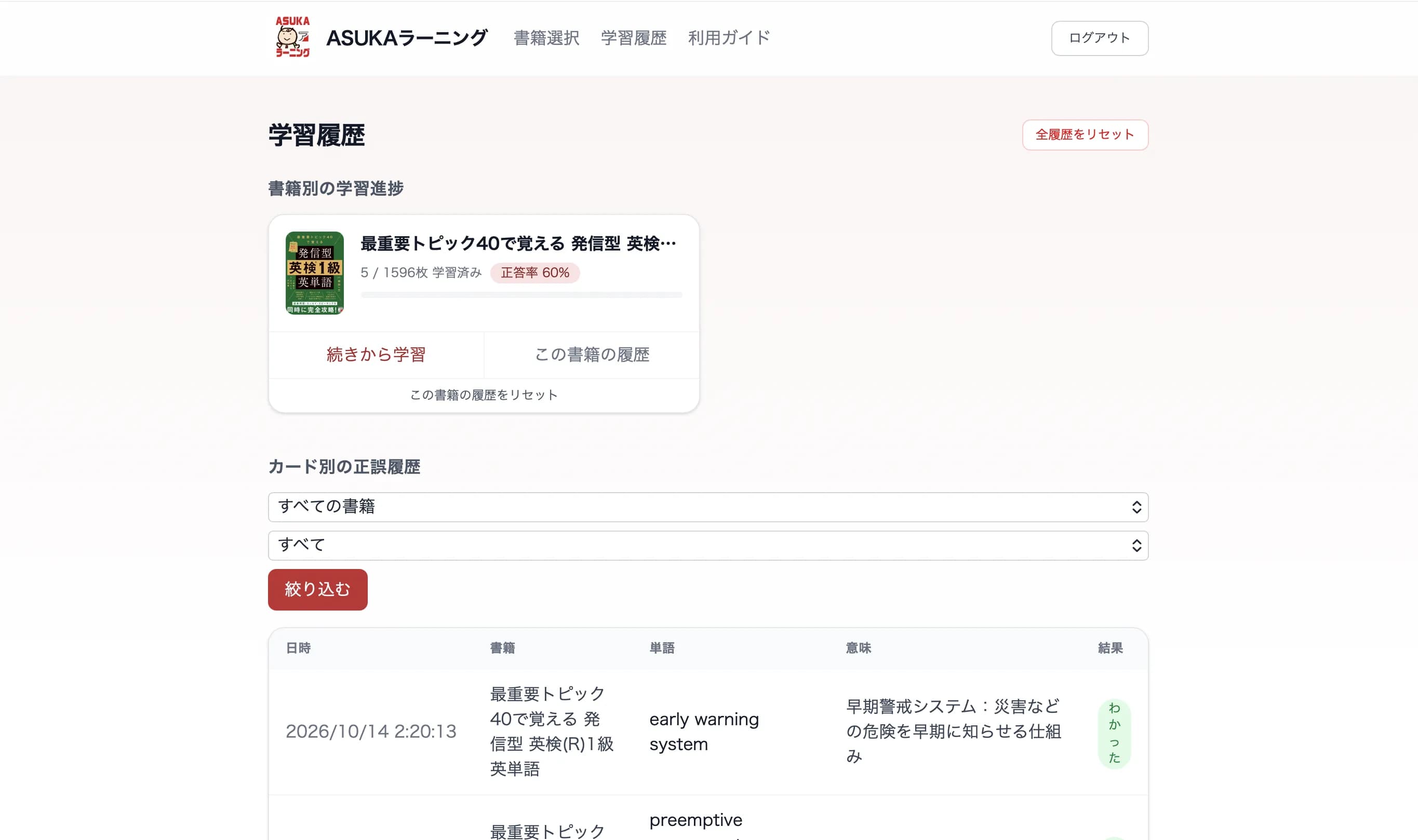Screen dimensions: 1418x840
Task: Click the 日時 column header
Action: click(298, 647)
